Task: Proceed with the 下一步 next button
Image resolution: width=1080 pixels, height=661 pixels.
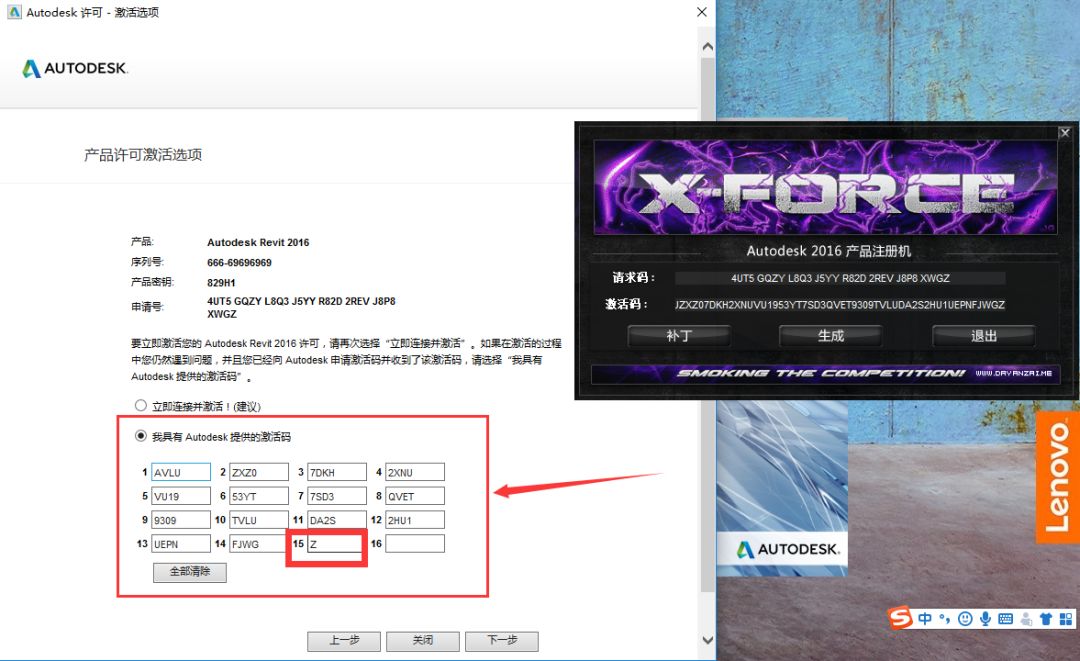Action: (x=502, y=640)
